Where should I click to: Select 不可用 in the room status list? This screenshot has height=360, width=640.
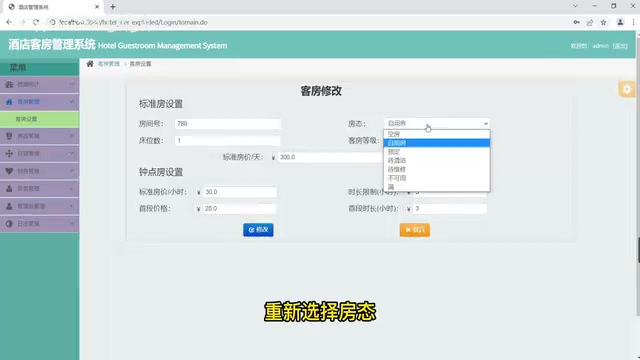436,178
